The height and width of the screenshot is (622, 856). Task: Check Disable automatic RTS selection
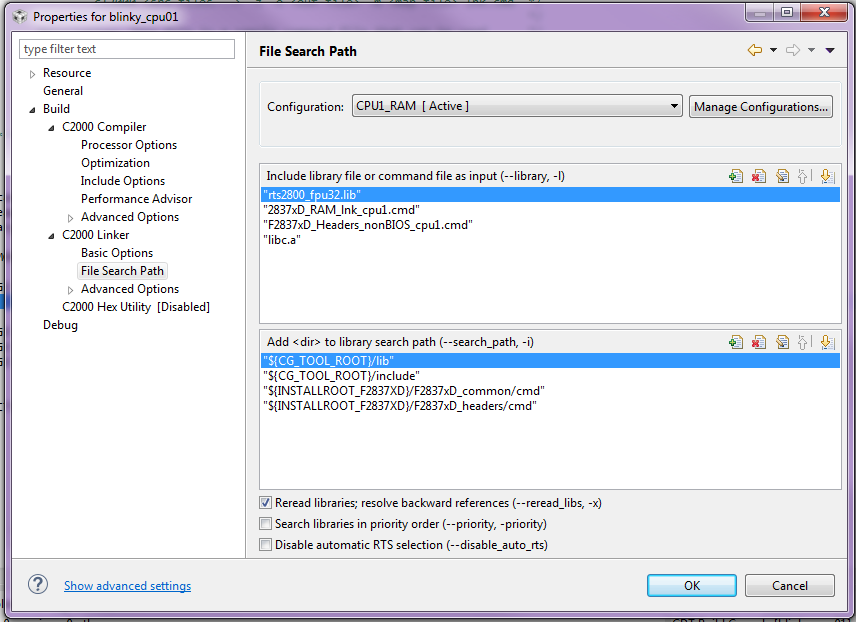coord(265,545)
